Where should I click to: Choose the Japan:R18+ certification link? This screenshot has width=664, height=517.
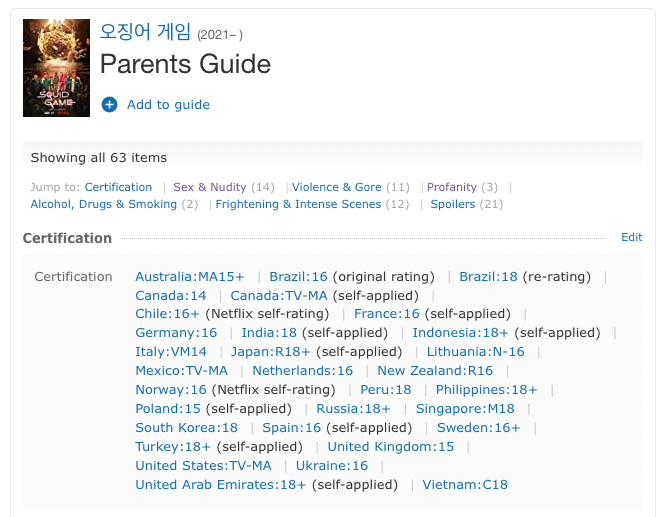click(271, 352)
